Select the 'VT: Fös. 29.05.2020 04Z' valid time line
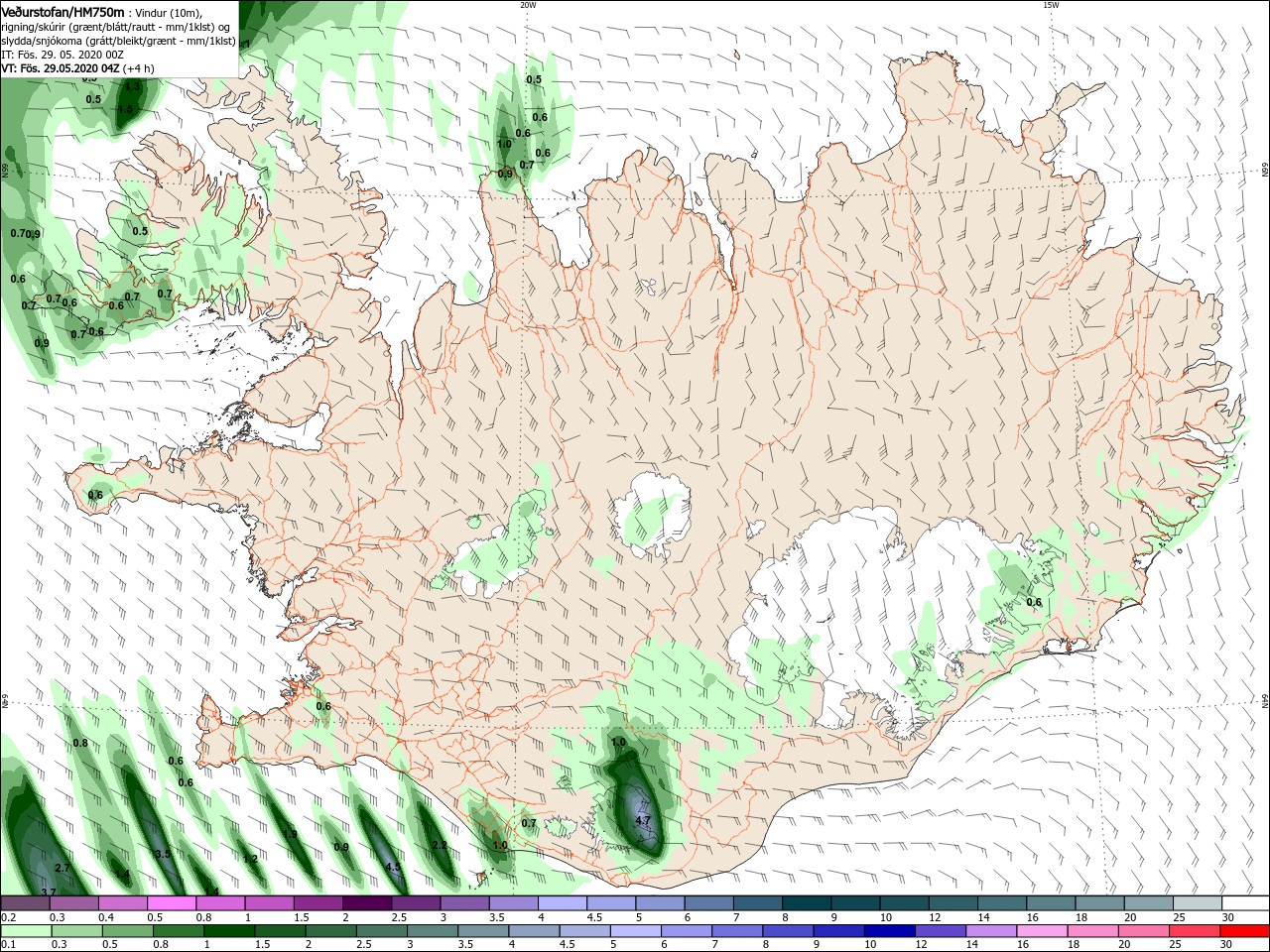1270x952 pixels. 77,68
